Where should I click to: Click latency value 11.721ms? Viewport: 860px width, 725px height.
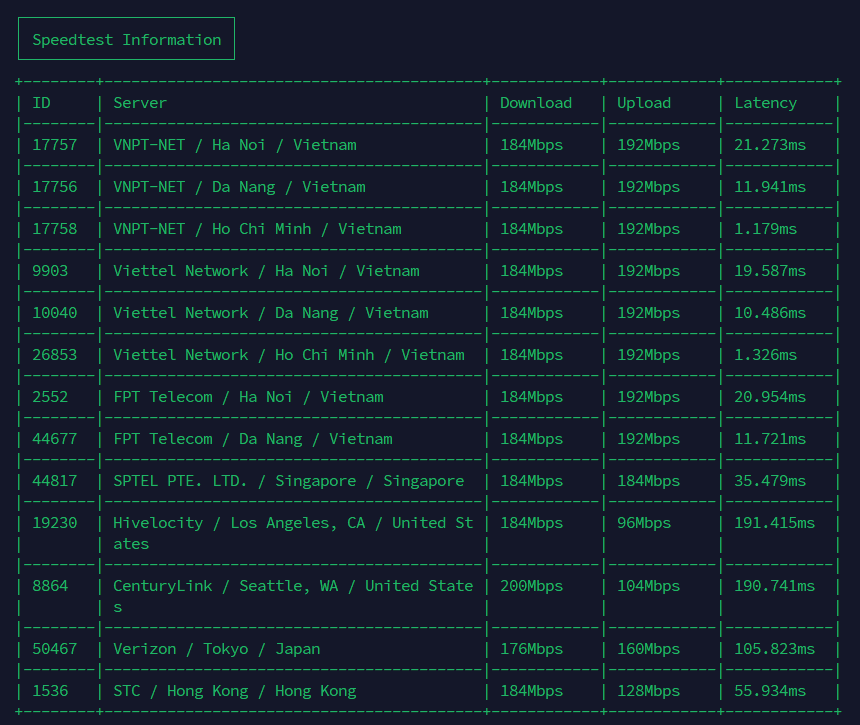click(x=770, y=439)
